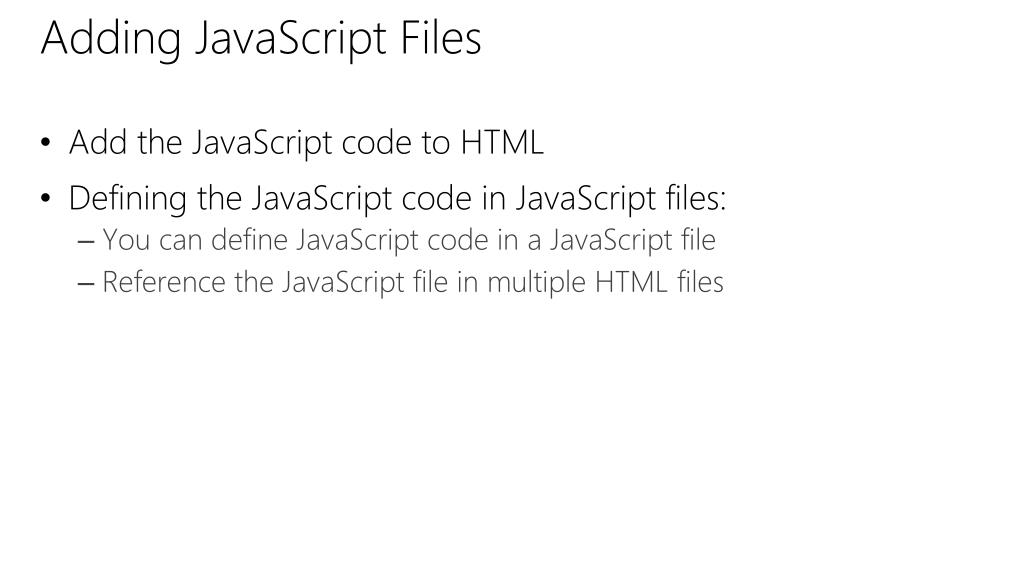Click the words "code in" in the "Defining" bullet
The height and width of the screenshot is (576, 1024).
point(455,199)
